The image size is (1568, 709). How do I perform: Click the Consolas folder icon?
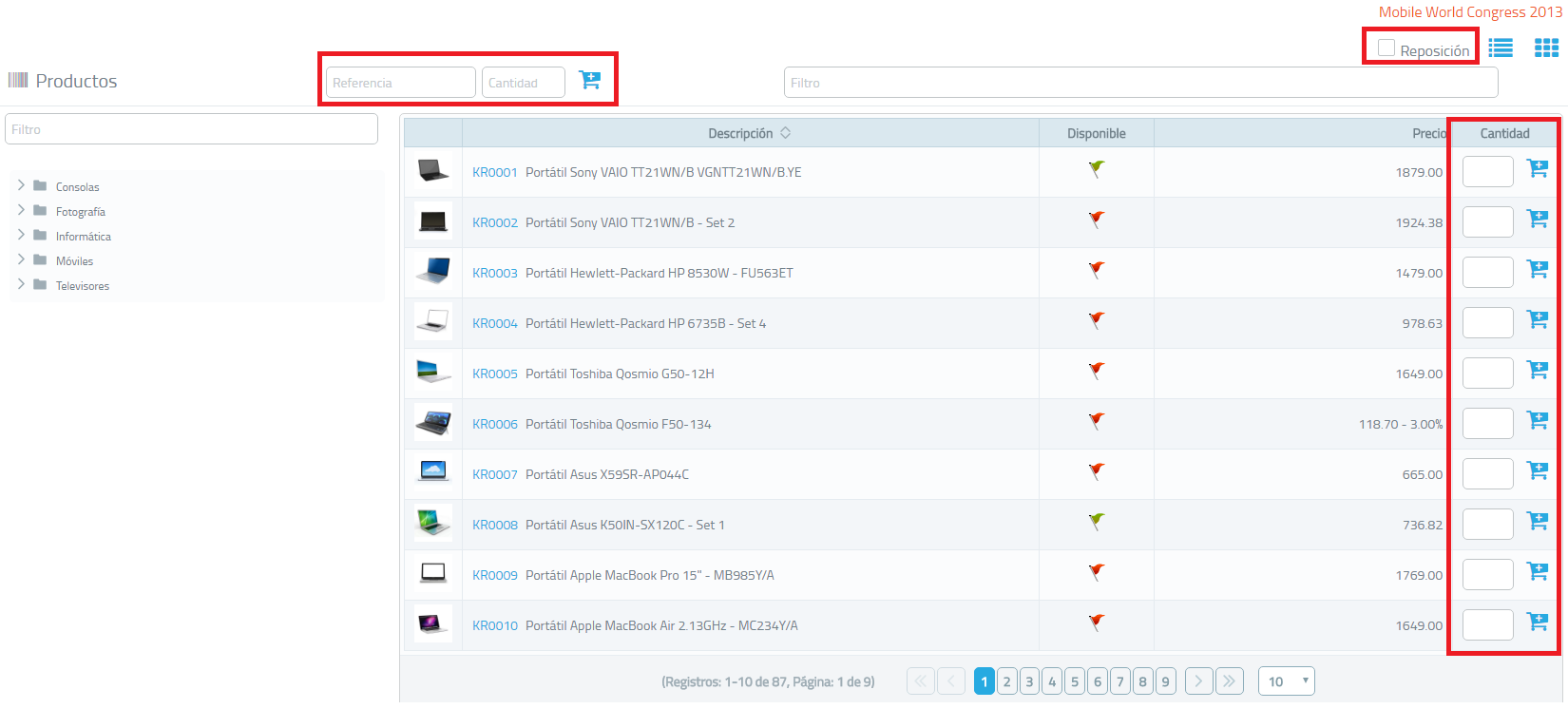[x=40, y=185]
